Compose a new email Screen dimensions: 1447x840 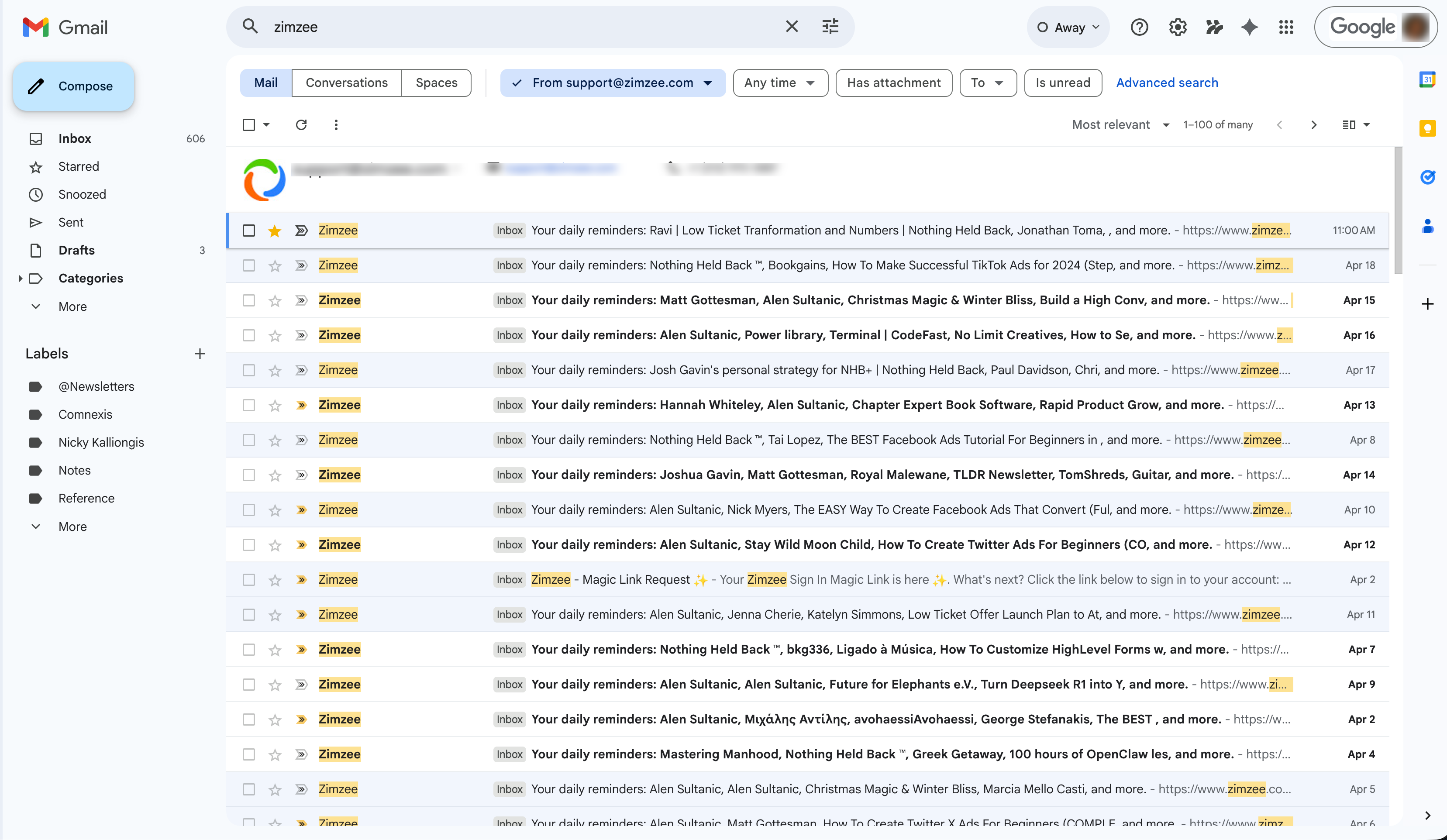(73, 86)
